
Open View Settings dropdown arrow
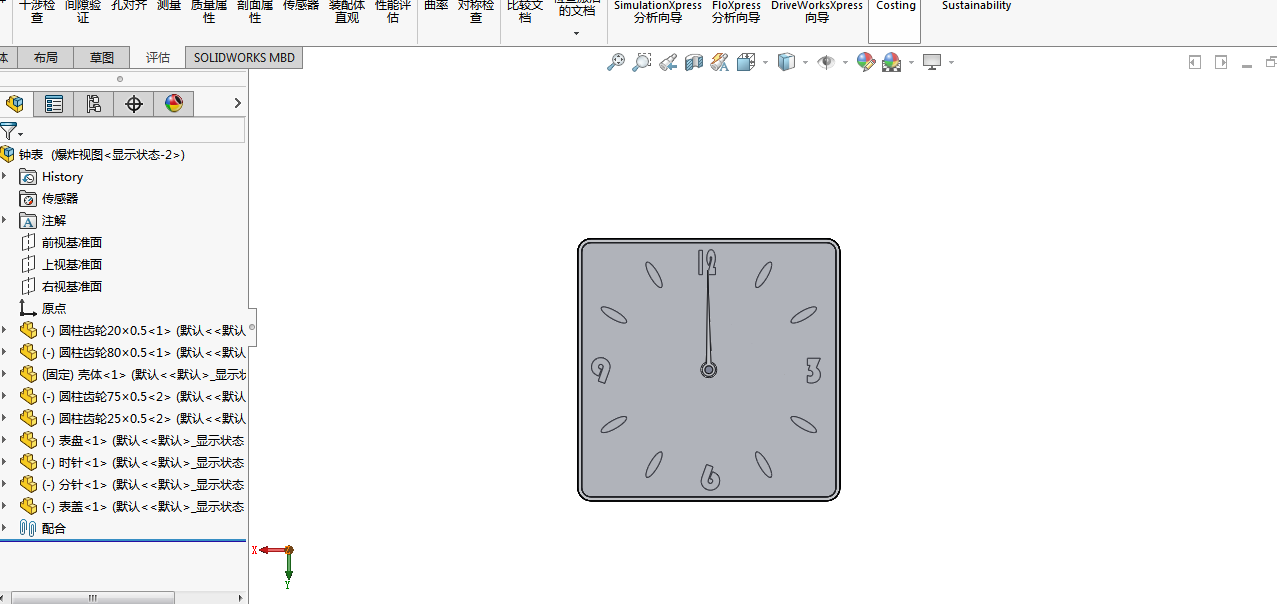951,62
